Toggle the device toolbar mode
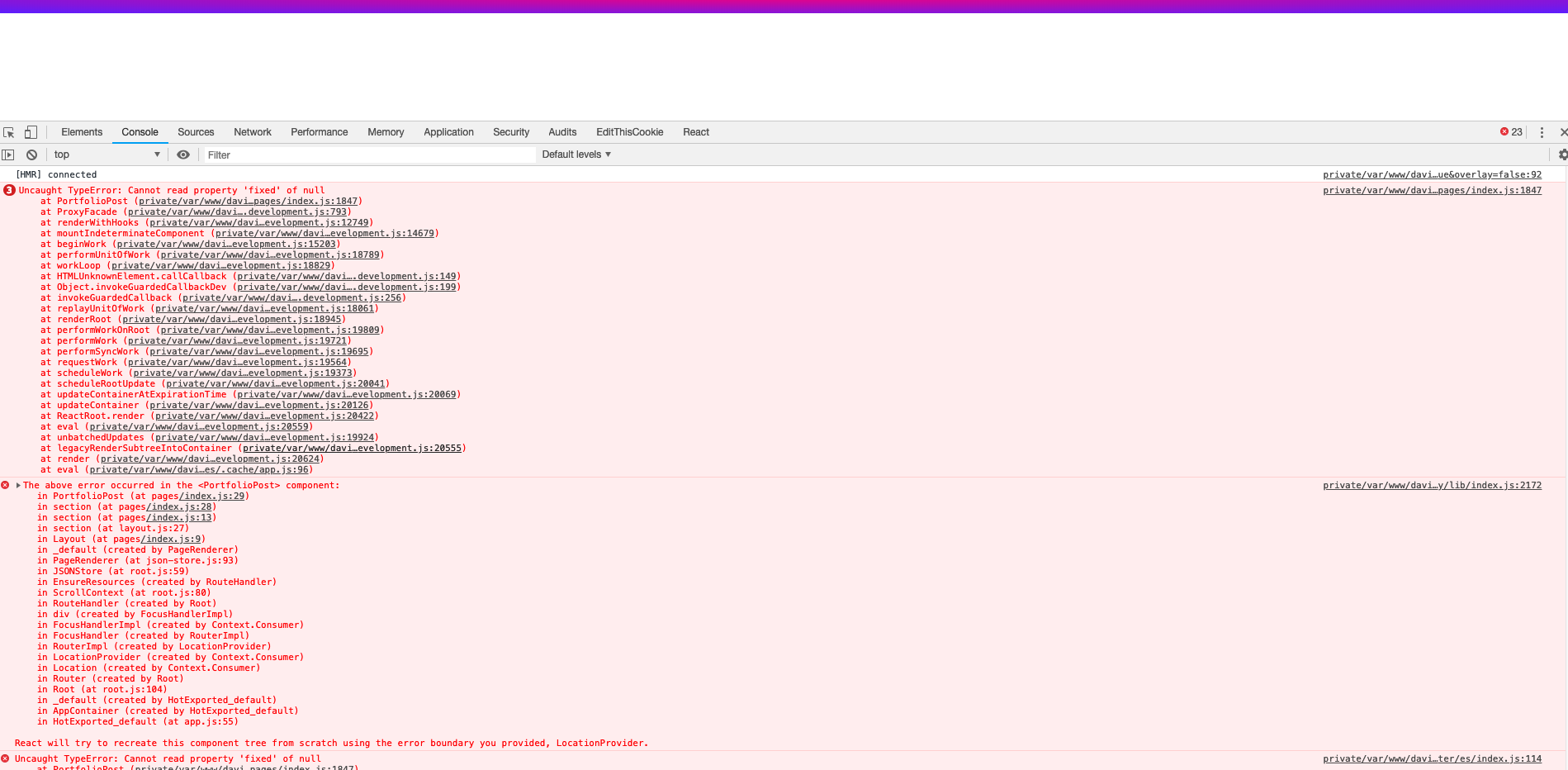The width and height of the screenshot is (1568, 770). click(x=30, y=131)
